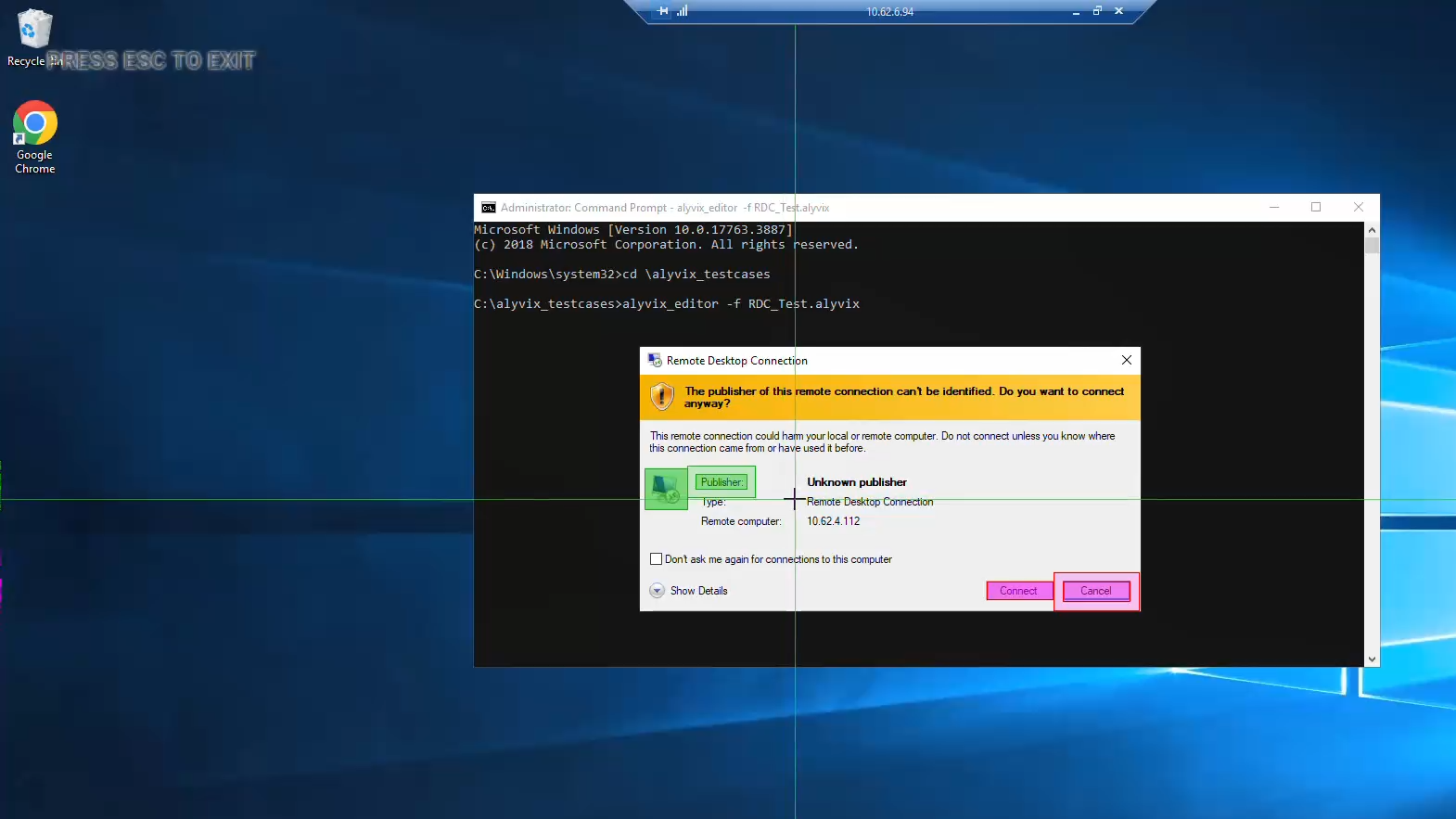
Task: Enable Don't ask me again checkbox
Action: click(x=657, y=559)
